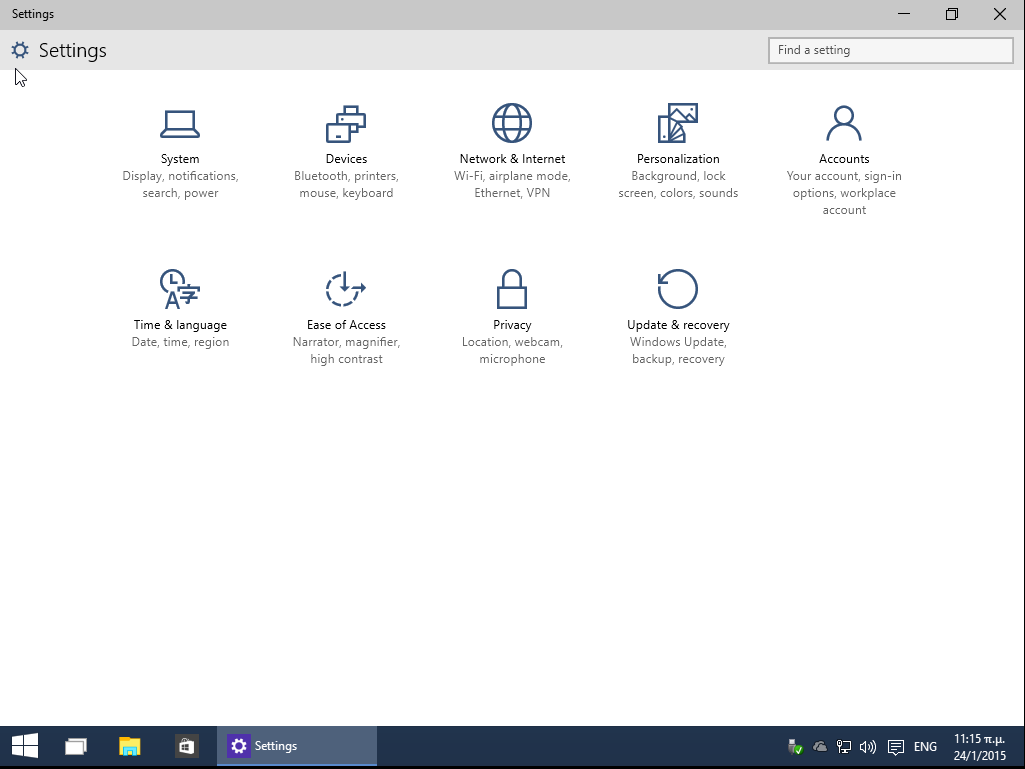
Task: Open the Store app on taskbar
Action: click(x=186, y=745)
